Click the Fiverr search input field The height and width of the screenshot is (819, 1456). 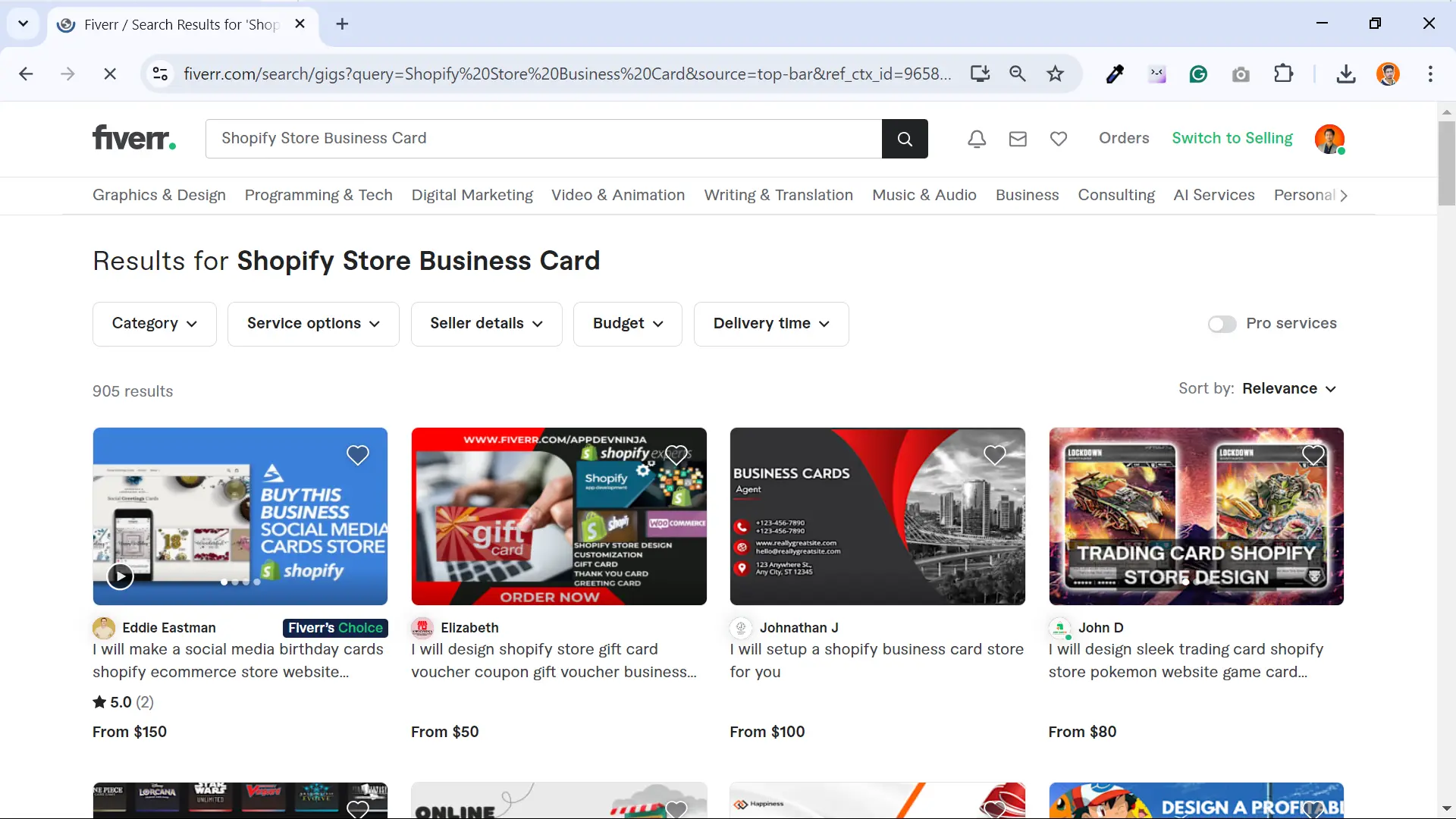543,139
